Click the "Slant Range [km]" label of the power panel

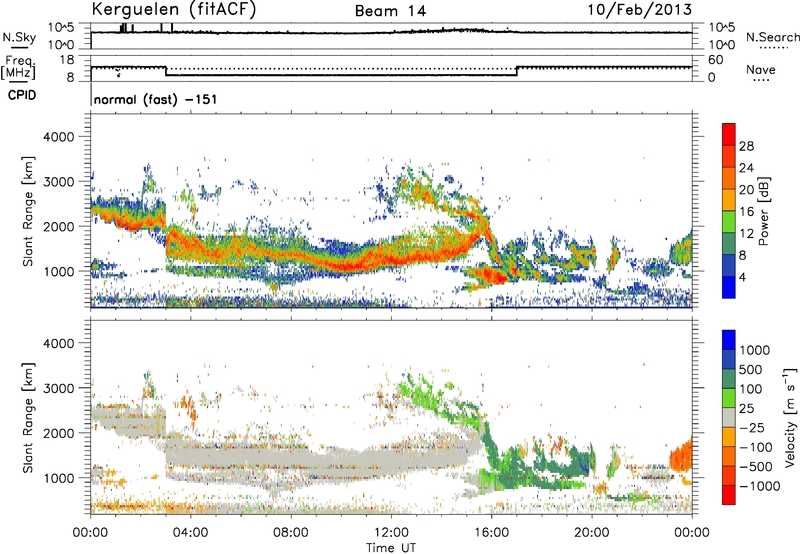pos(28,211)
